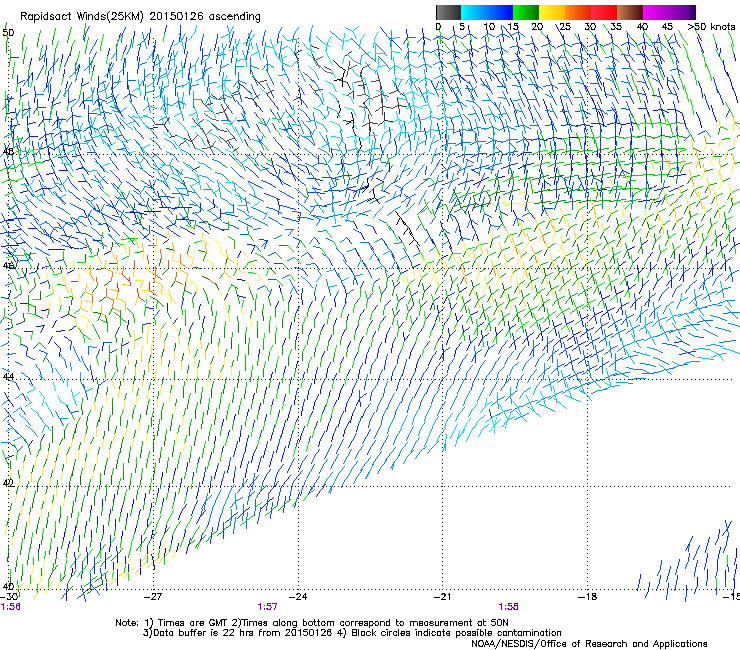Click the red 30-35 knots color band
Screen dimensions: 740x650
[x=604, y=12]
